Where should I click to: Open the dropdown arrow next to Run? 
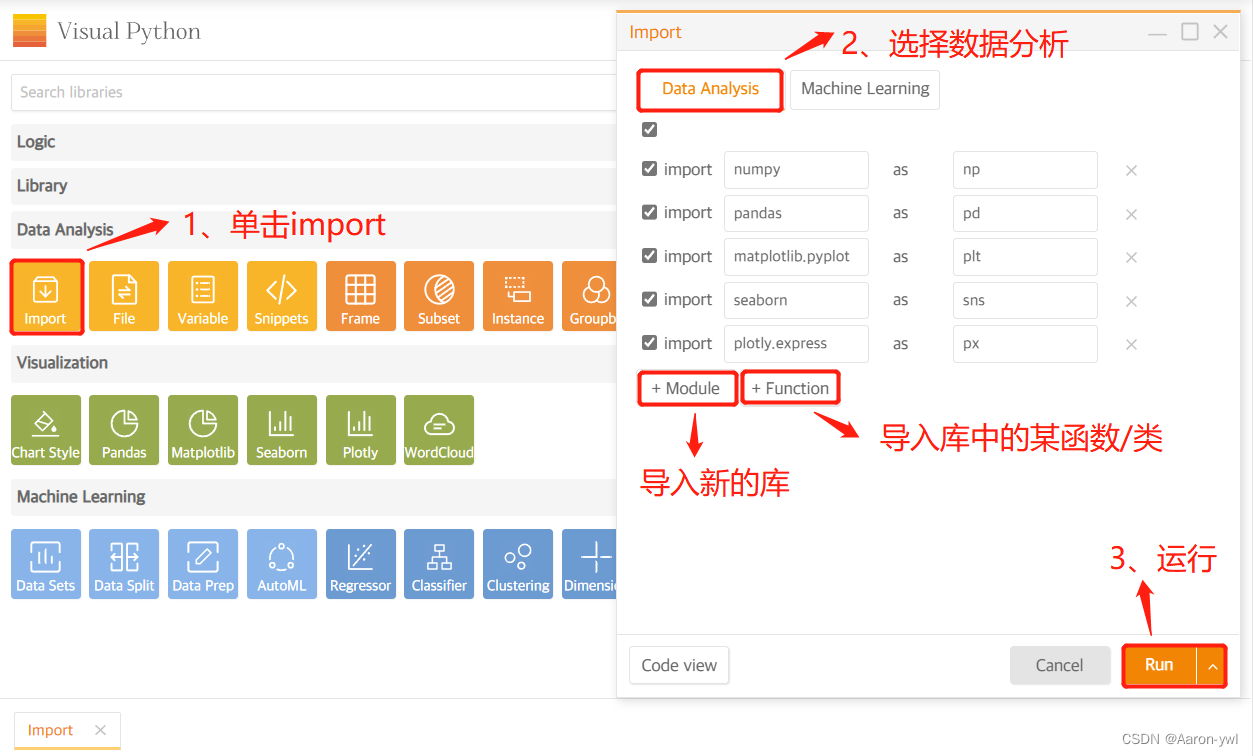point(1210,665)
